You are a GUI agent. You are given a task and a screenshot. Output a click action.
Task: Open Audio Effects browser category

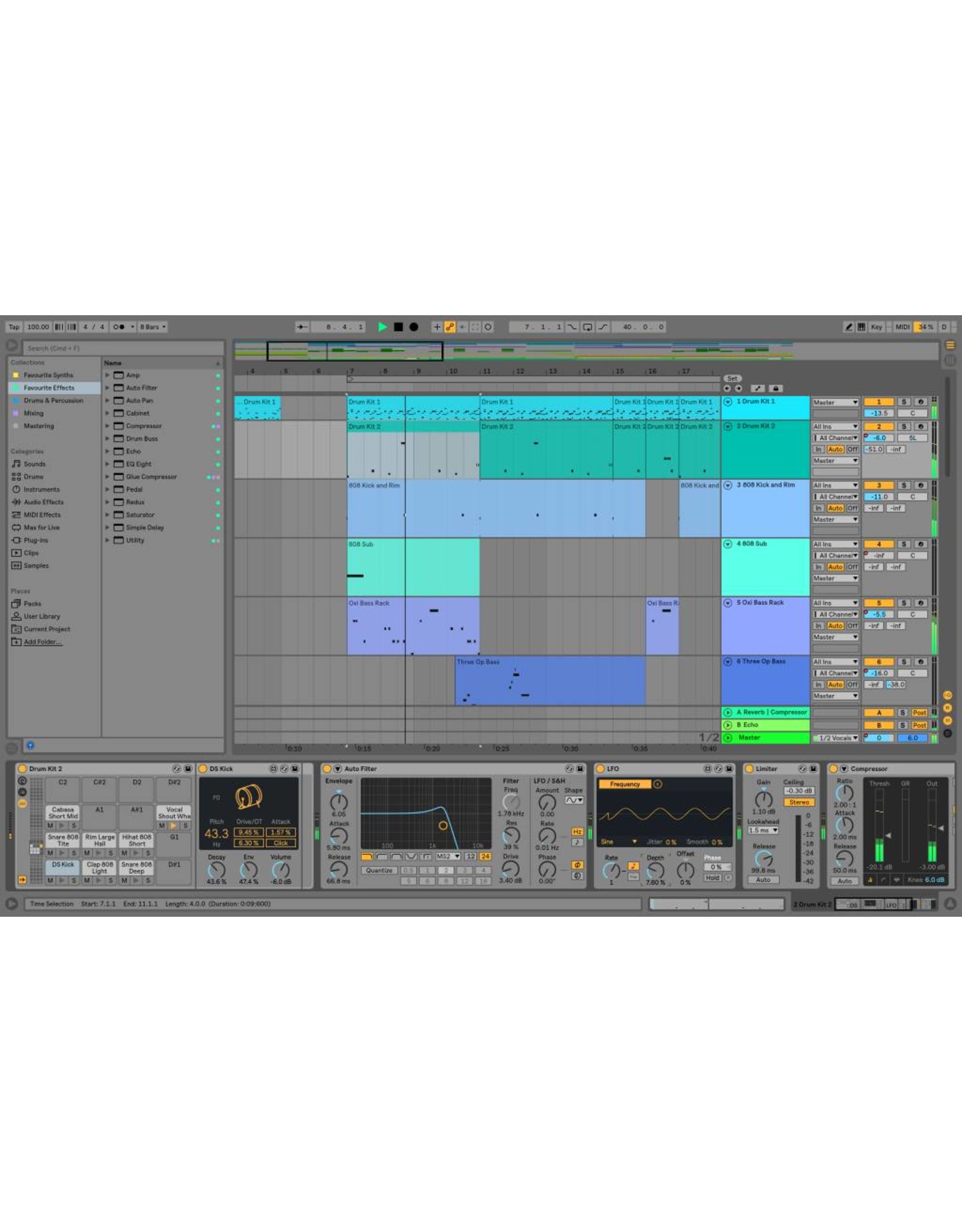43,502
